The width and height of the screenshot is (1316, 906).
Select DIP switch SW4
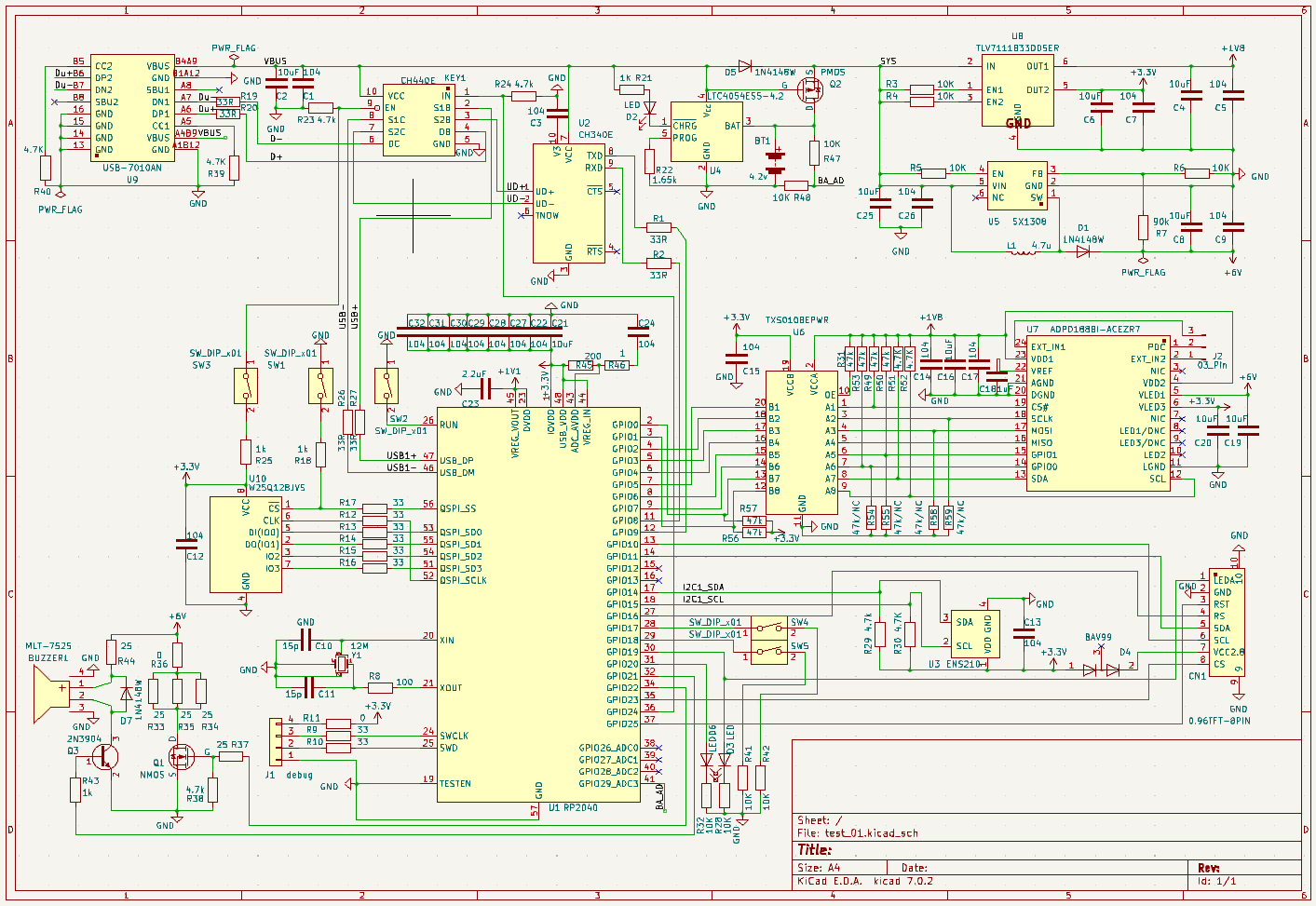point(768,628)
